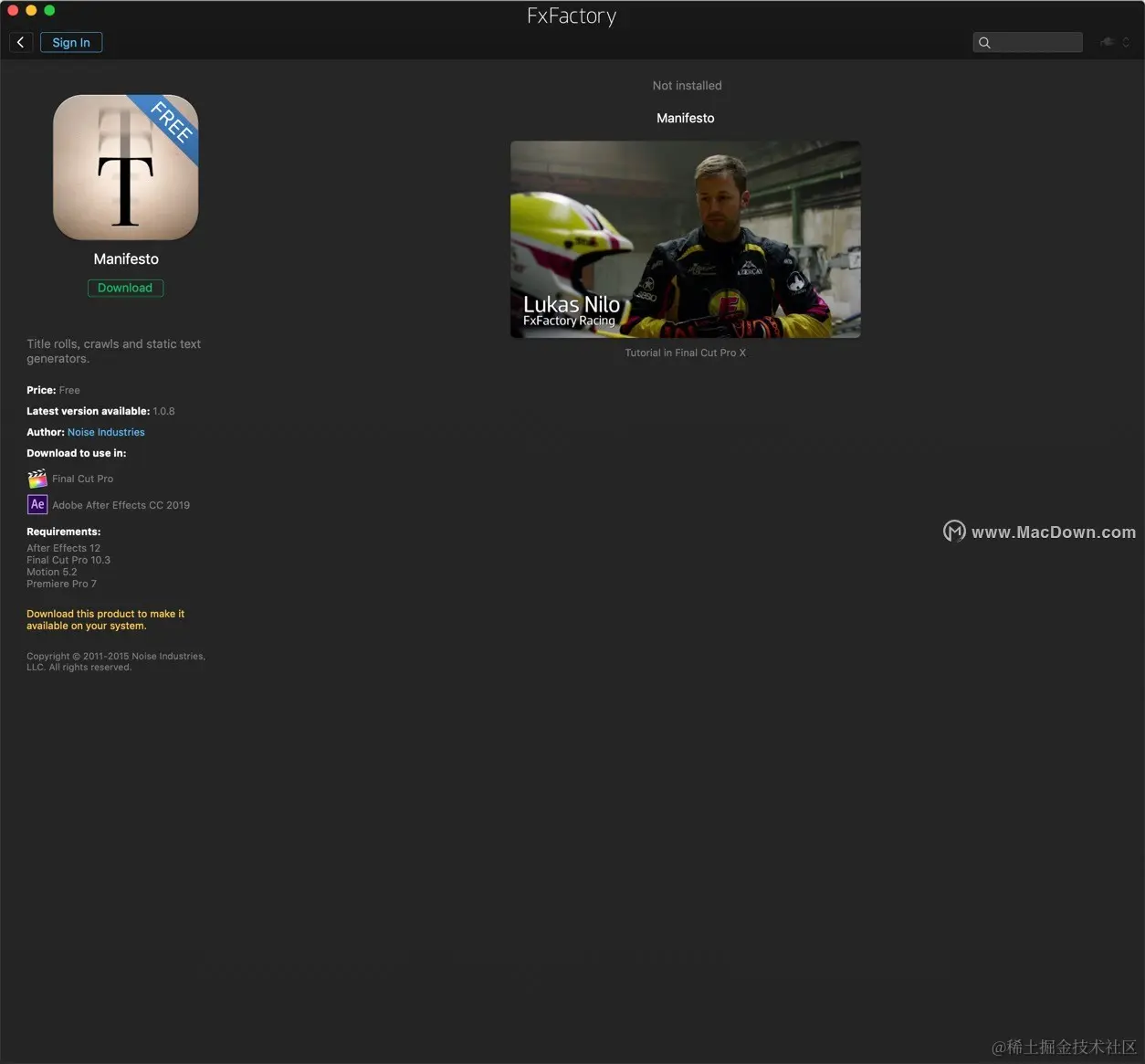
Task: Click the 'Final Cut Pro 10.3' requirement
Action: tap(68, 560)
